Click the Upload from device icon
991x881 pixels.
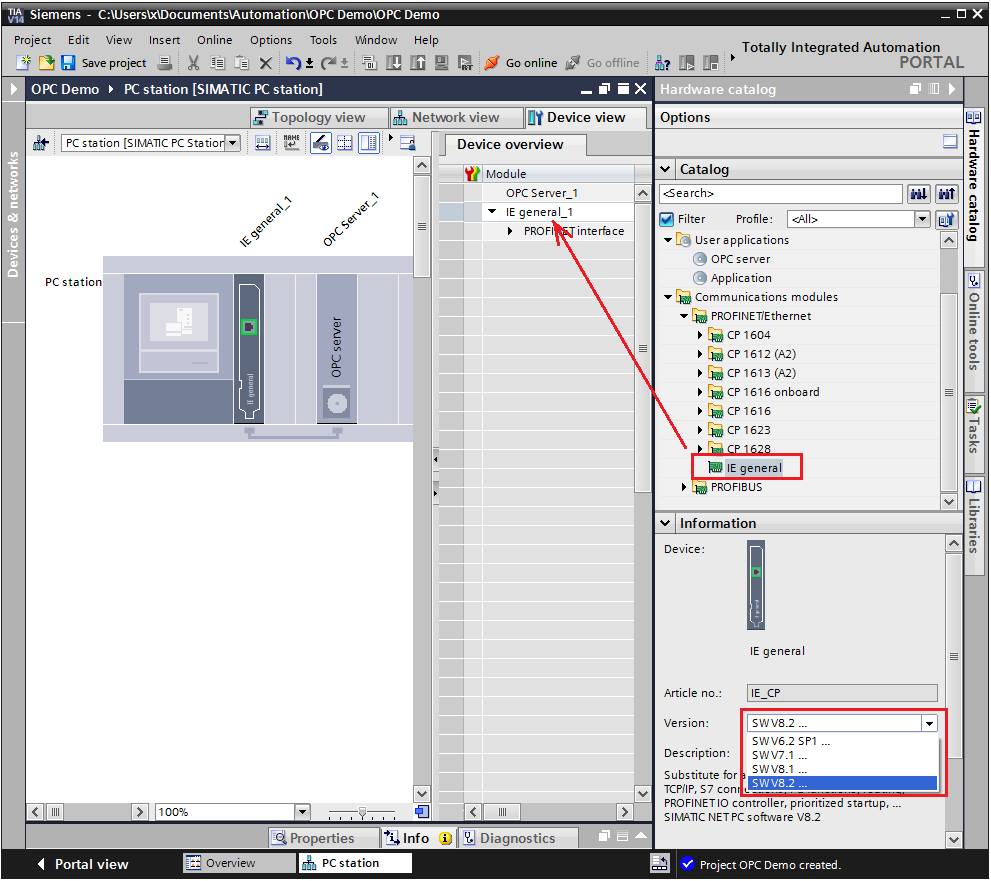(x=418, y=63)
